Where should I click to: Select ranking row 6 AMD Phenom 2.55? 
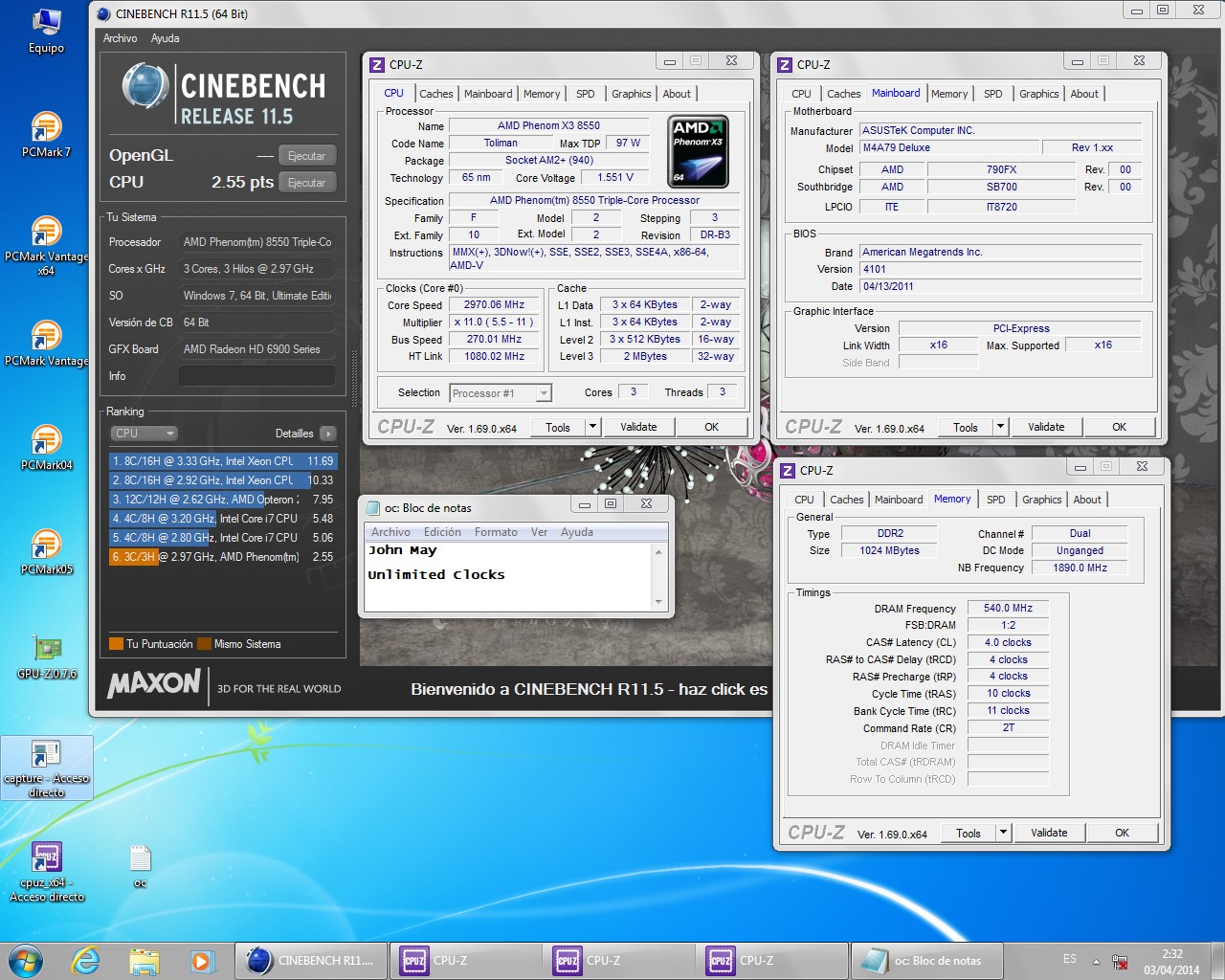(x=222, y=557)
